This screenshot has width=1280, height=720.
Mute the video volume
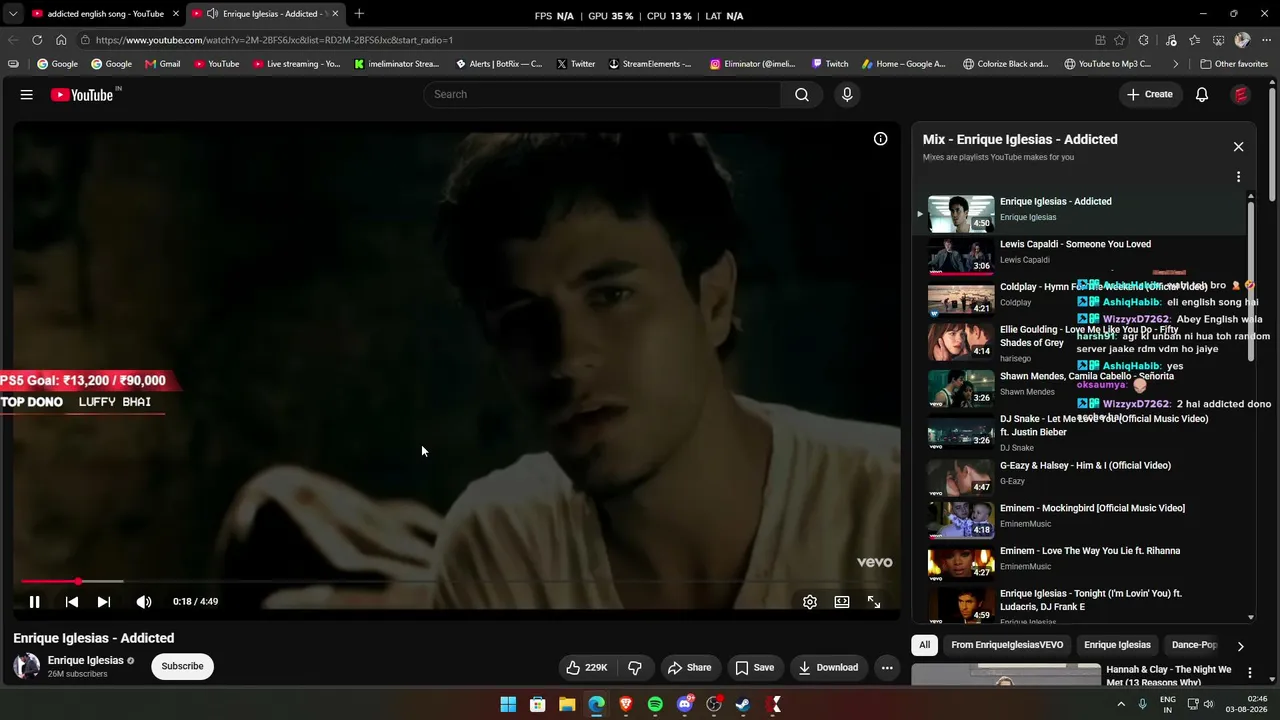tap(144, 601)
